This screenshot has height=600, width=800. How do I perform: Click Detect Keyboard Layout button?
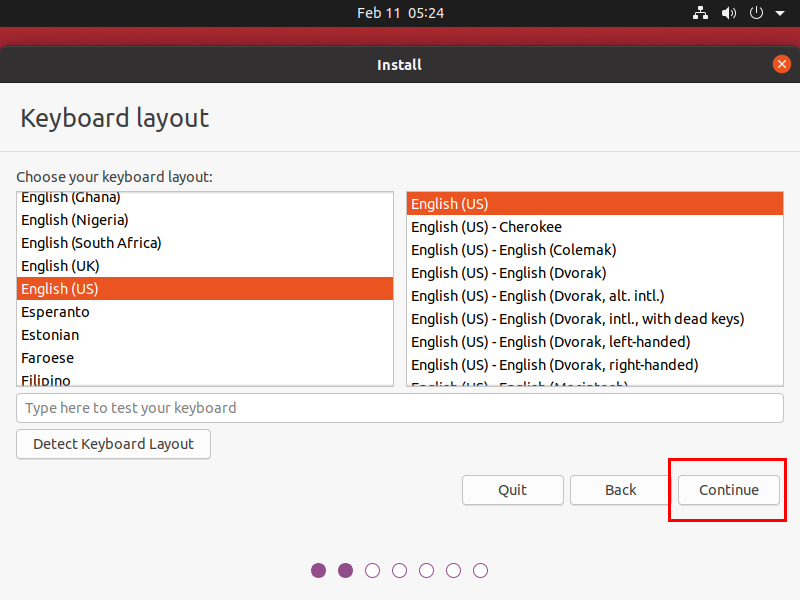click(x=113, y=444)
